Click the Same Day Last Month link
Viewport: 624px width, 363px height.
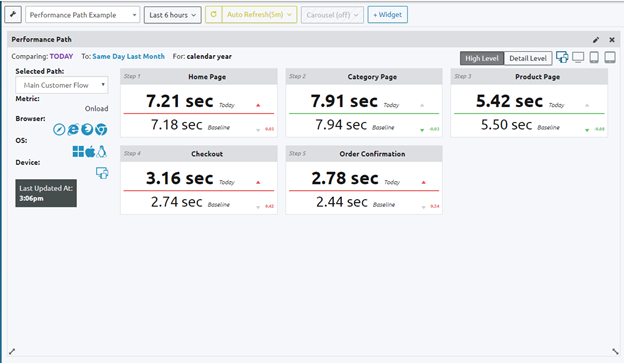pos(128,57)
